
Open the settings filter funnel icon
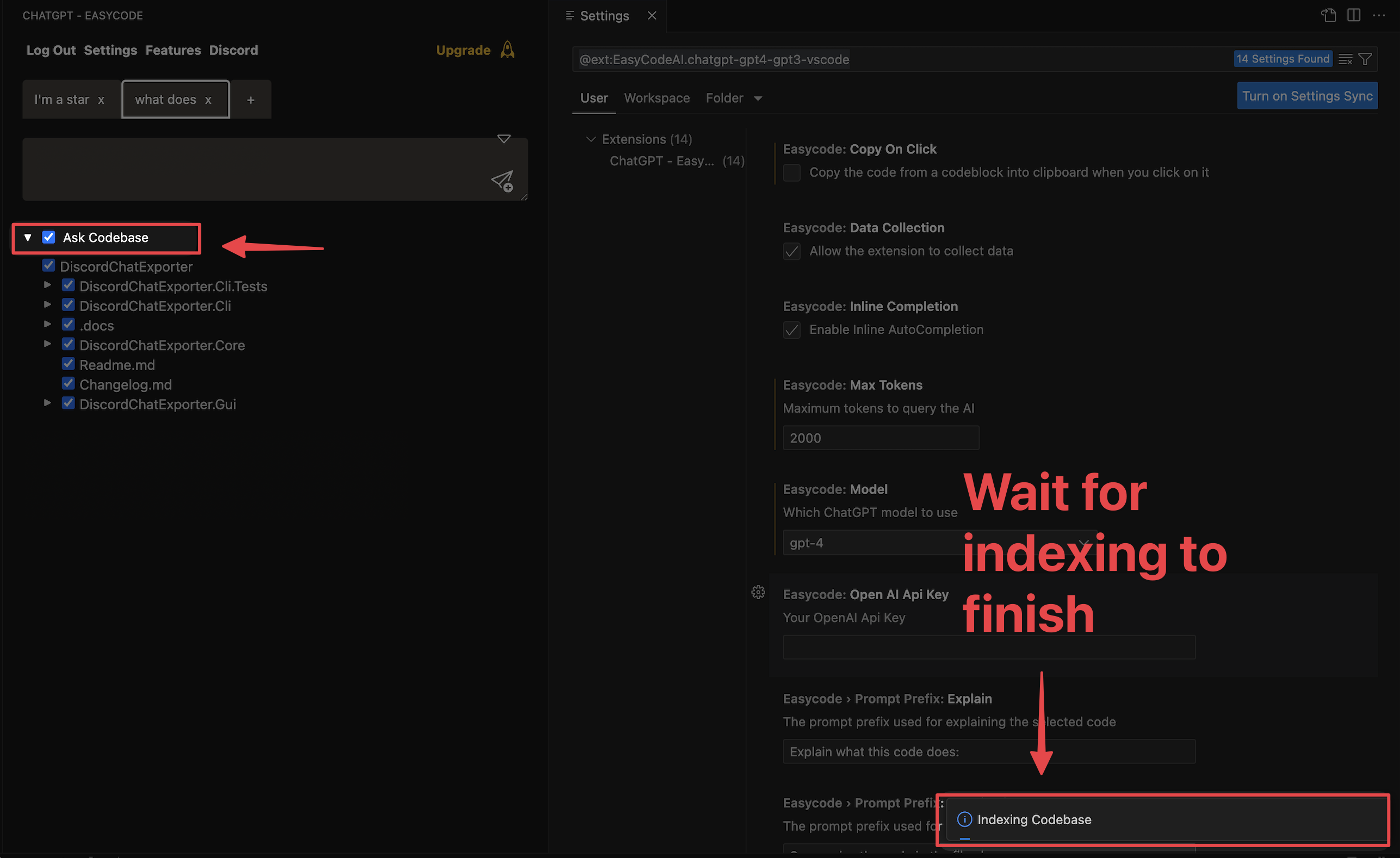coord(1365,59)
